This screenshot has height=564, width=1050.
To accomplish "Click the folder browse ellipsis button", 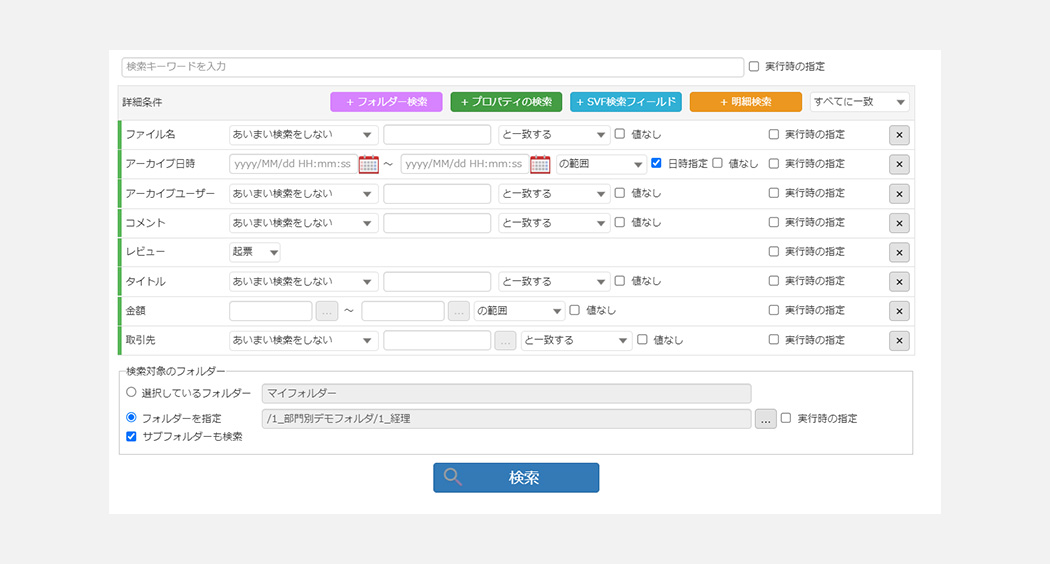I will [x=765, y=419].
